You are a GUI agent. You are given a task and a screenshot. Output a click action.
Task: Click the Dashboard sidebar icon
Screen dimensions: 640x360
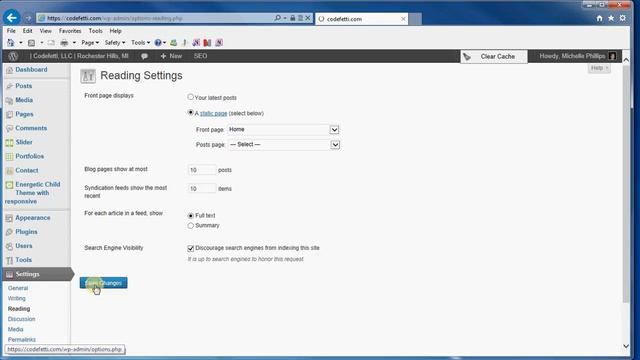coord(9,70)
